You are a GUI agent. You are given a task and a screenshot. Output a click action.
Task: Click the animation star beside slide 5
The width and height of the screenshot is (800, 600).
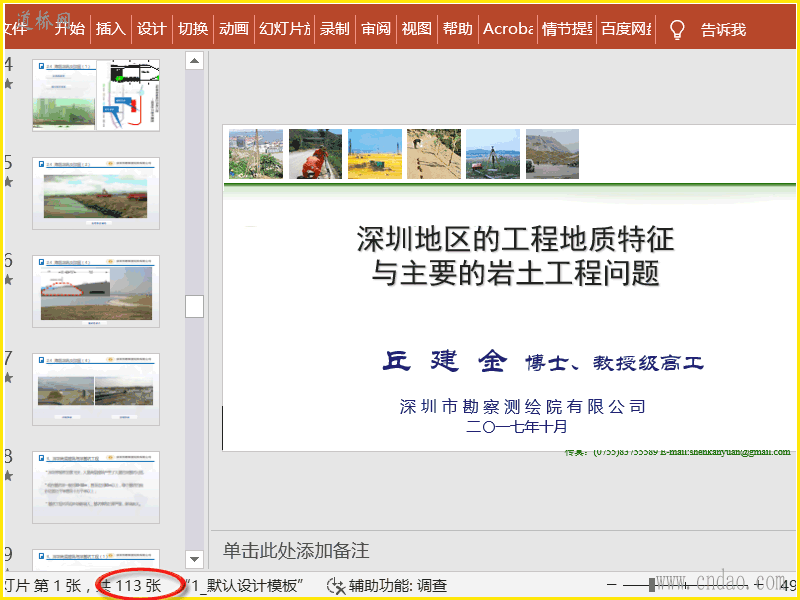click(x=8, y=182)
